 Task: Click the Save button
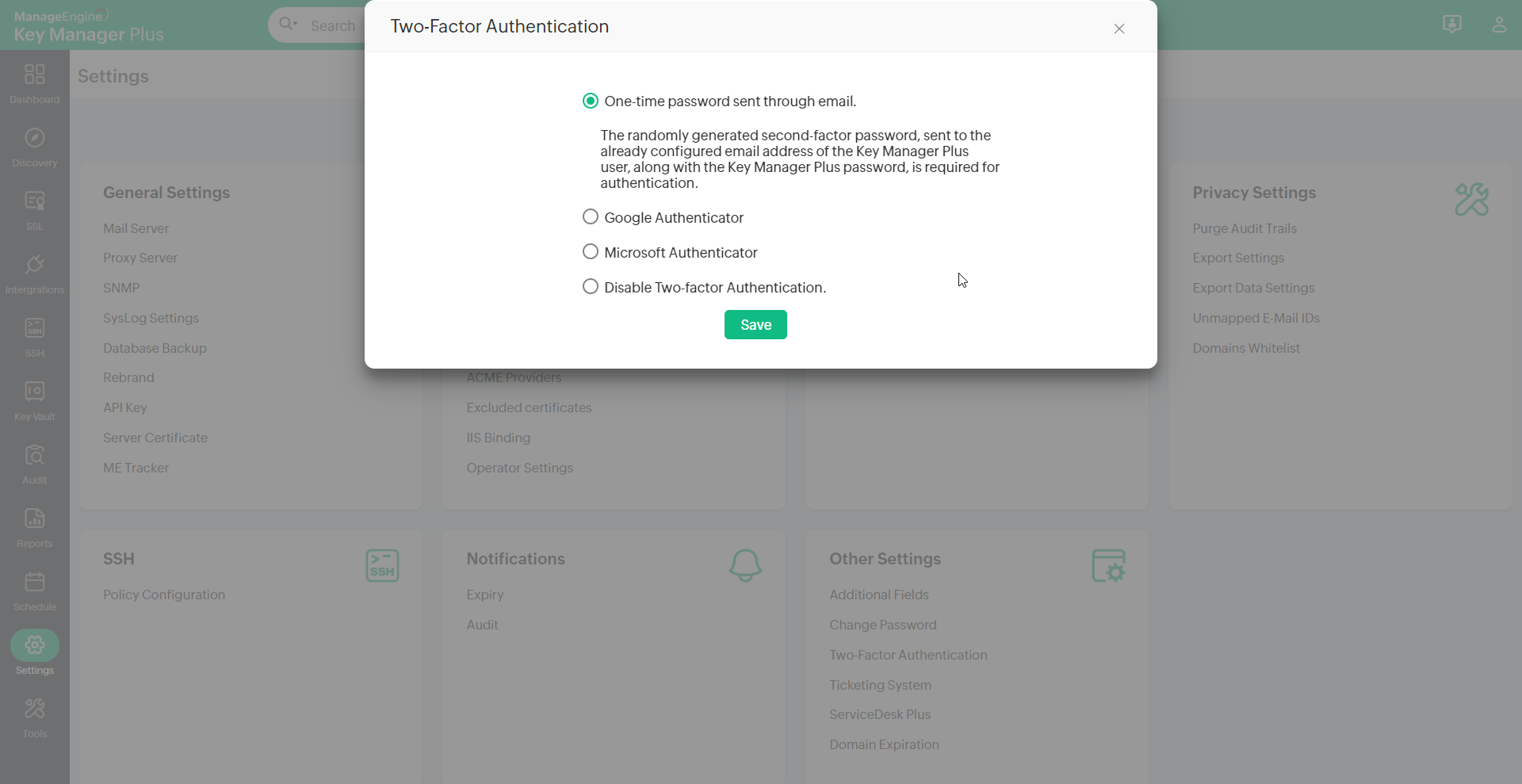coord(755,325)
